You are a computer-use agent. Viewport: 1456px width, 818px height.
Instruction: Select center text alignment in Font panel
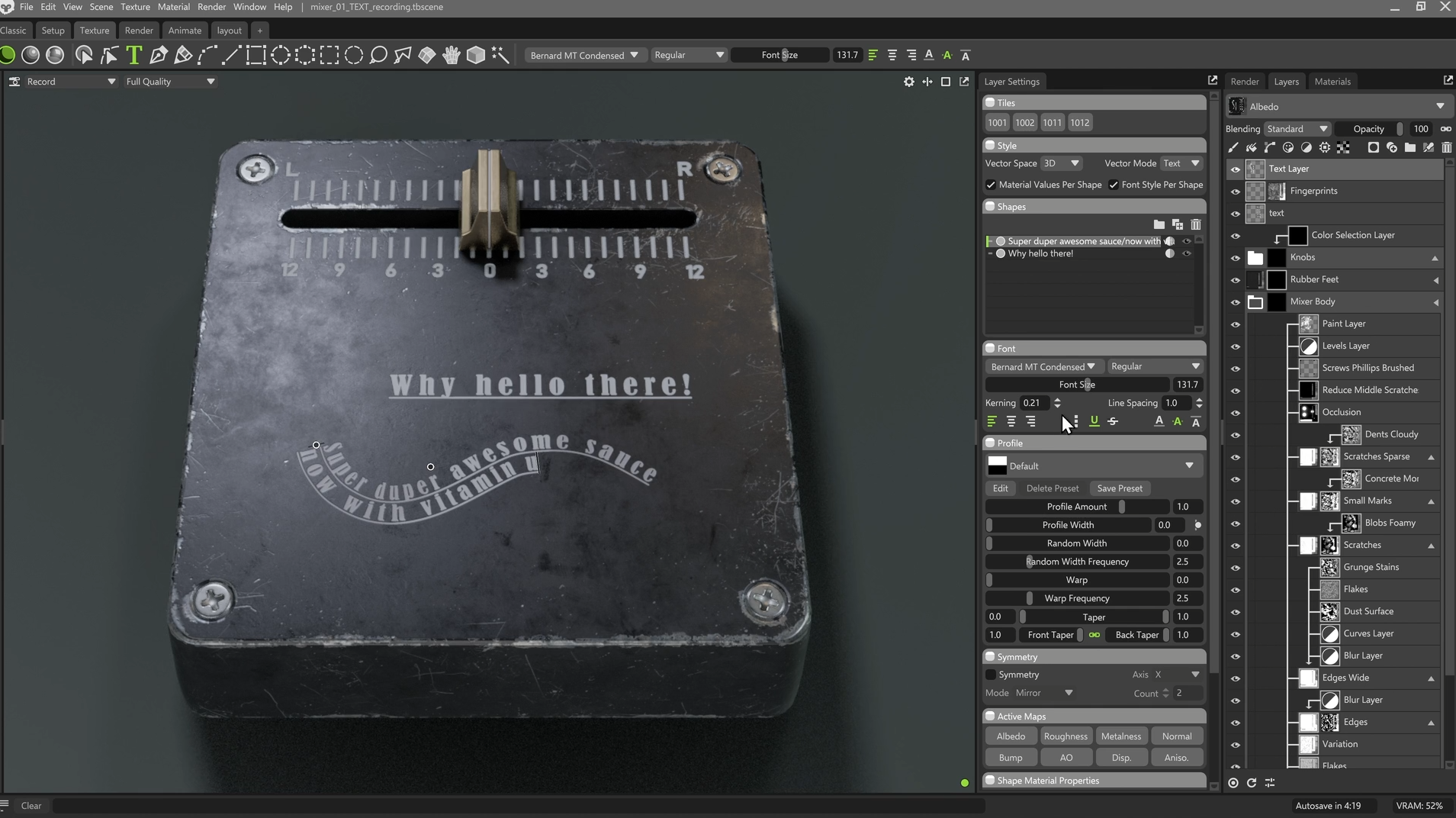1011,421
